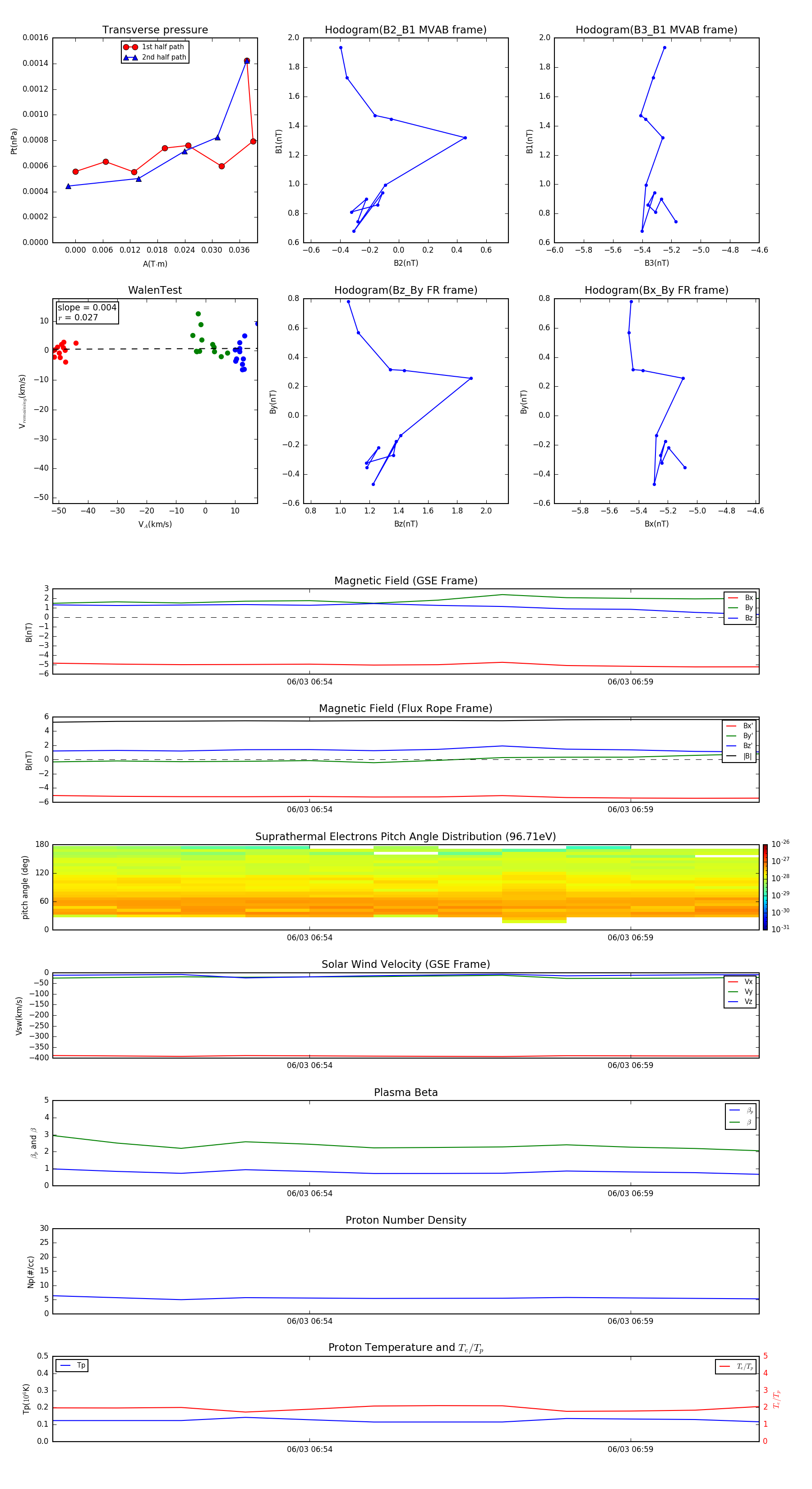
Task: Click the 'Te/Tp' legend entry
Action: click(736, 1366)
